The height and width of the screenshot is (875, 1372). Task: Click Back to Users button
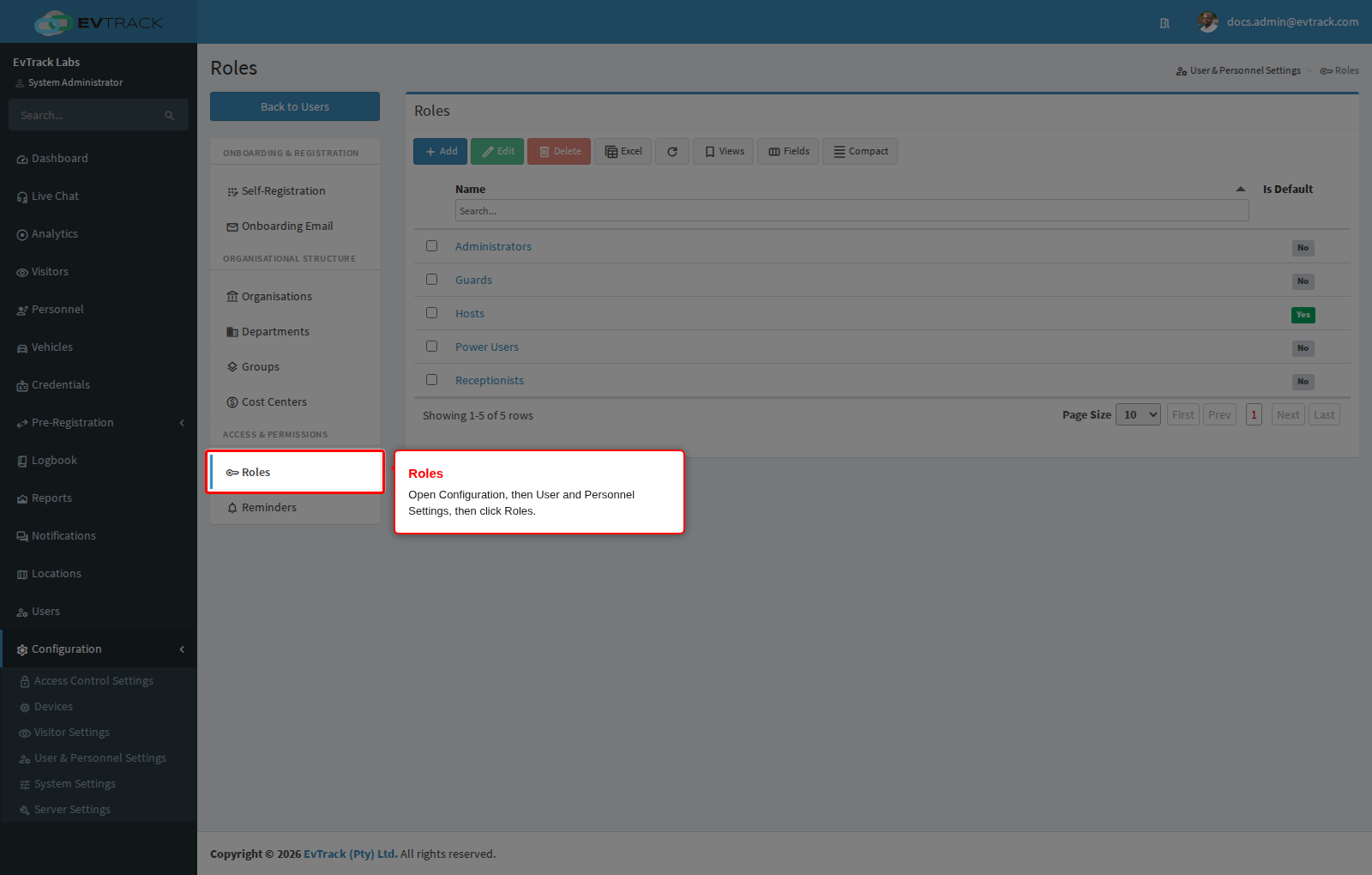(x=295, y=106)
